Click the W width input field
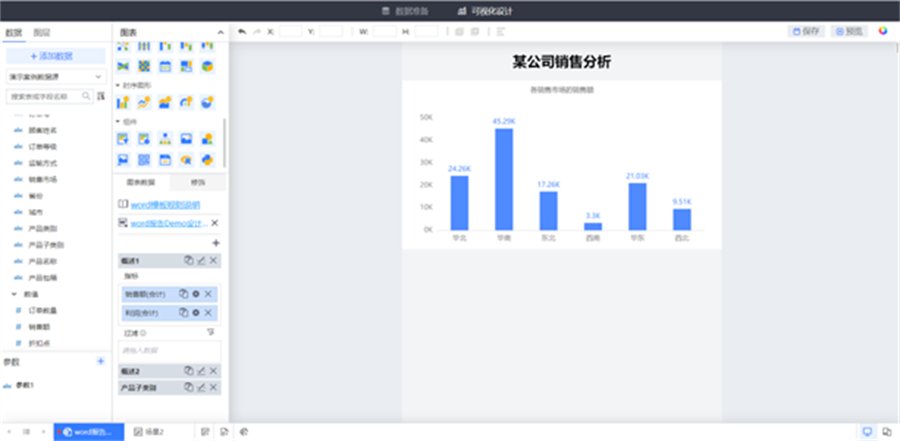 pyautogui.click(x=385, y=32)
